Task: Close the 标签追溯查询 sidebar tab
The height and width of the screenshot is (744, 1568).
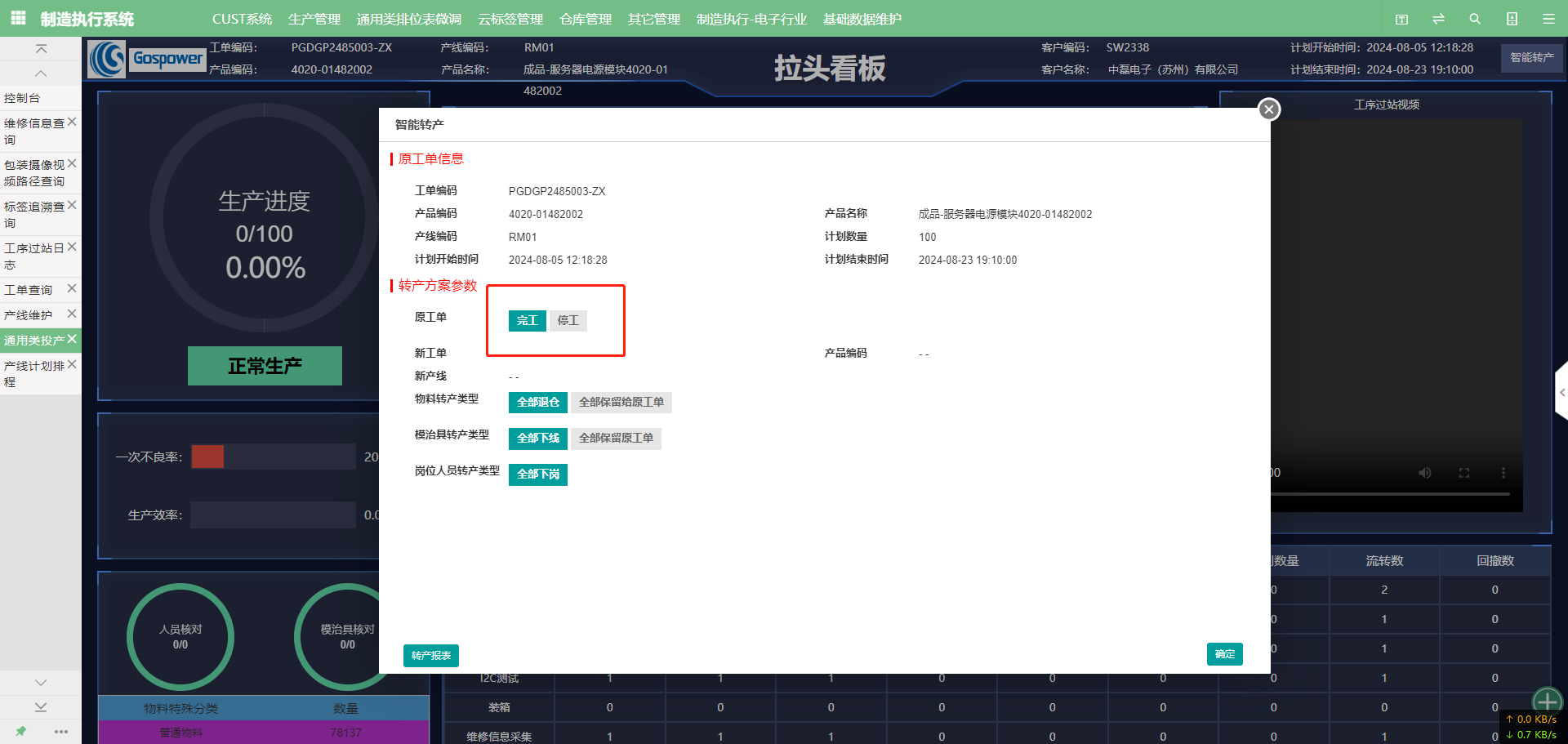Action: click(x=72, y=205)
